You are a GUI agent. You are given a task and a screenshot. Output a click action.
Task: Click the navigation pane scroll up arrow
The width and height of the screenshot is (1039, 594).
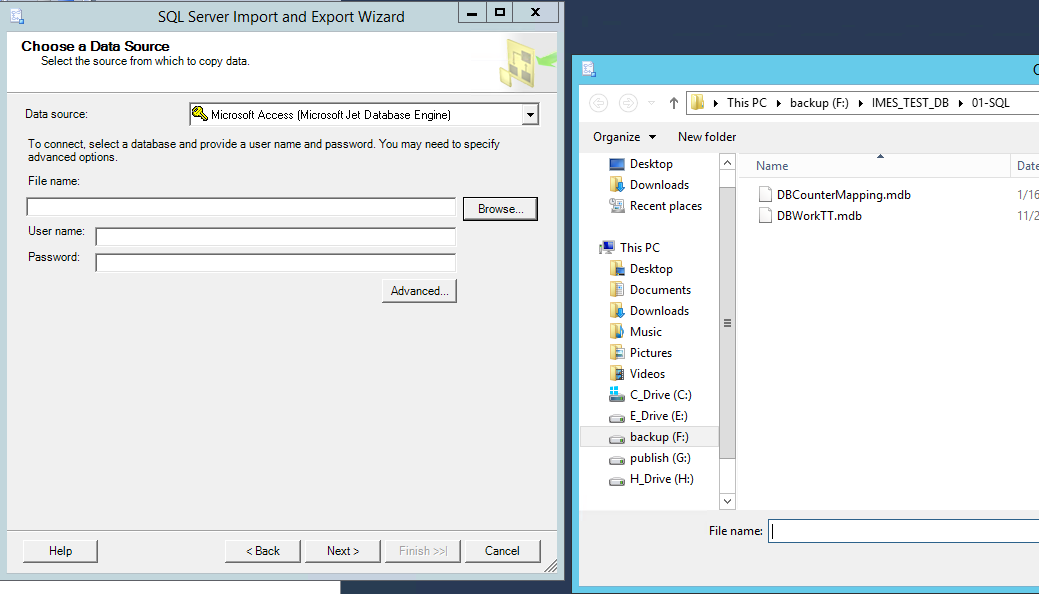[727, 162]
